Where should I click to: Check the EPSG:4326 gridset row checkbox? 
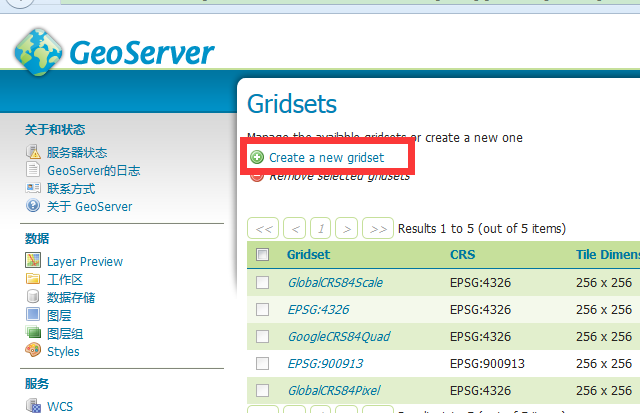(262, 309)
